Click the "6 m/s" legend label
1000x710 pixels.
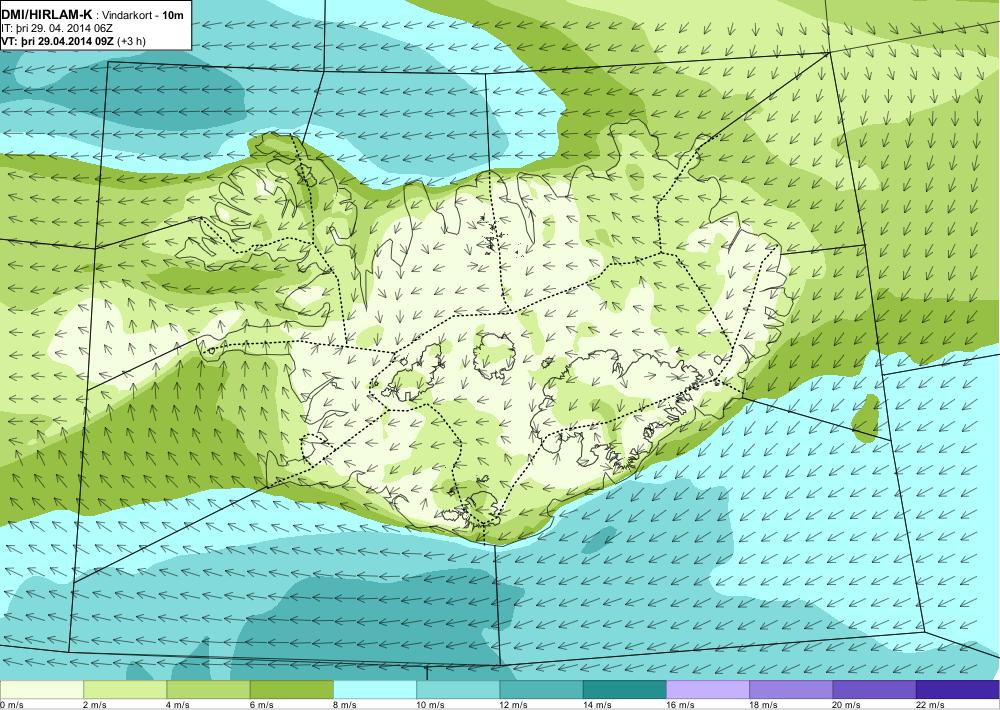click(261, 705)
